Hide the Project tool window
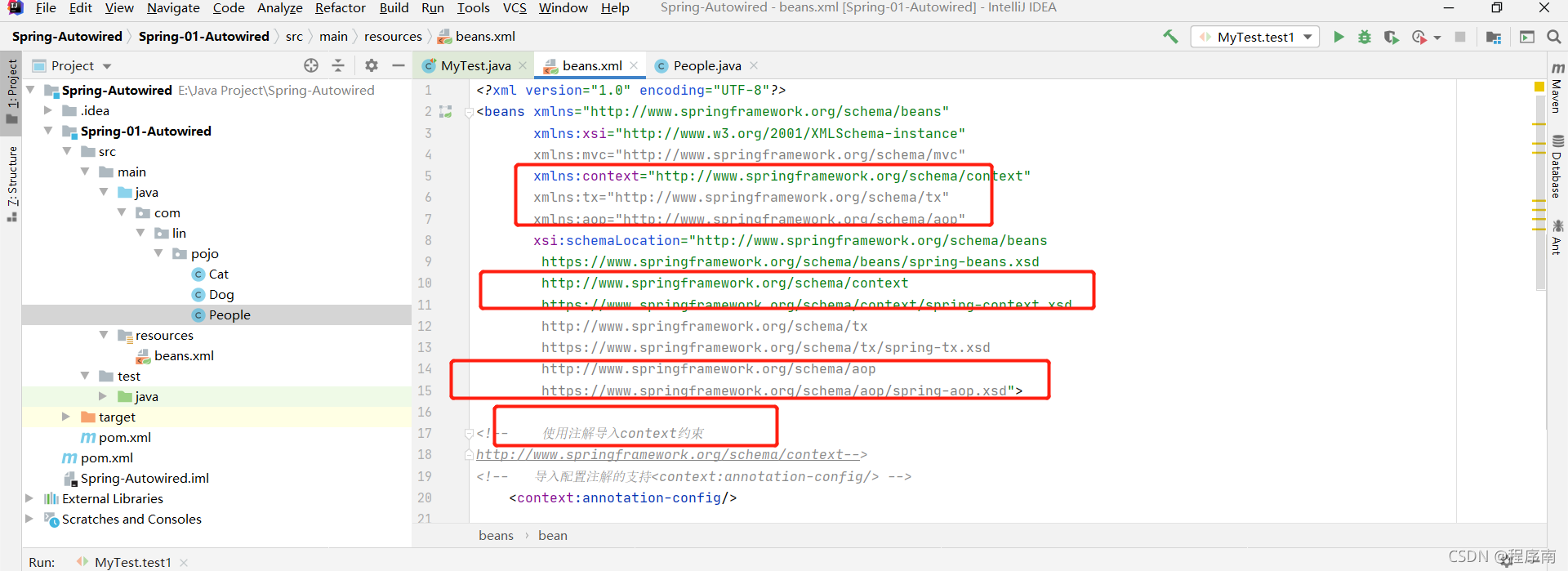Image resolution: width=1568 pixels, height=571 pixels. point(399,65)
